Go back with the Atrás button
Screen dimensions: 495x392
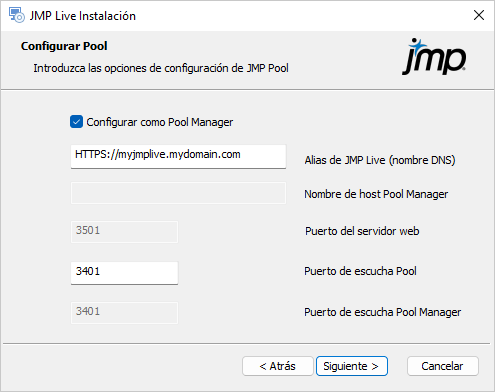click(x=278, y=366)
